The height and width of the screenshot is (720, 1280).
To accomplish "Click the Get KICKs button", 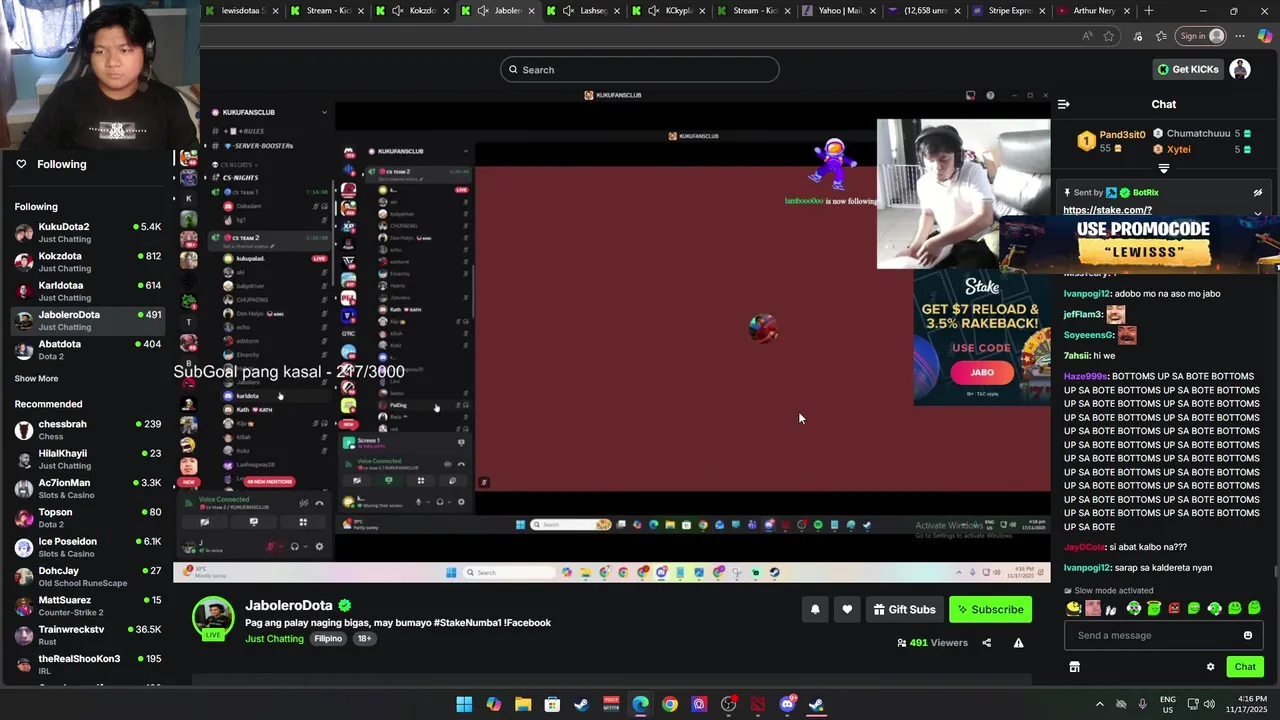I will (1188, 69).
